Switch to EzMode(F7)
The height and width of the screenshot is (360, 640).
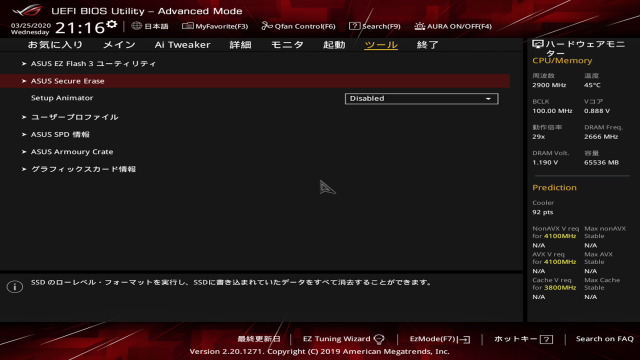(440, 339)
